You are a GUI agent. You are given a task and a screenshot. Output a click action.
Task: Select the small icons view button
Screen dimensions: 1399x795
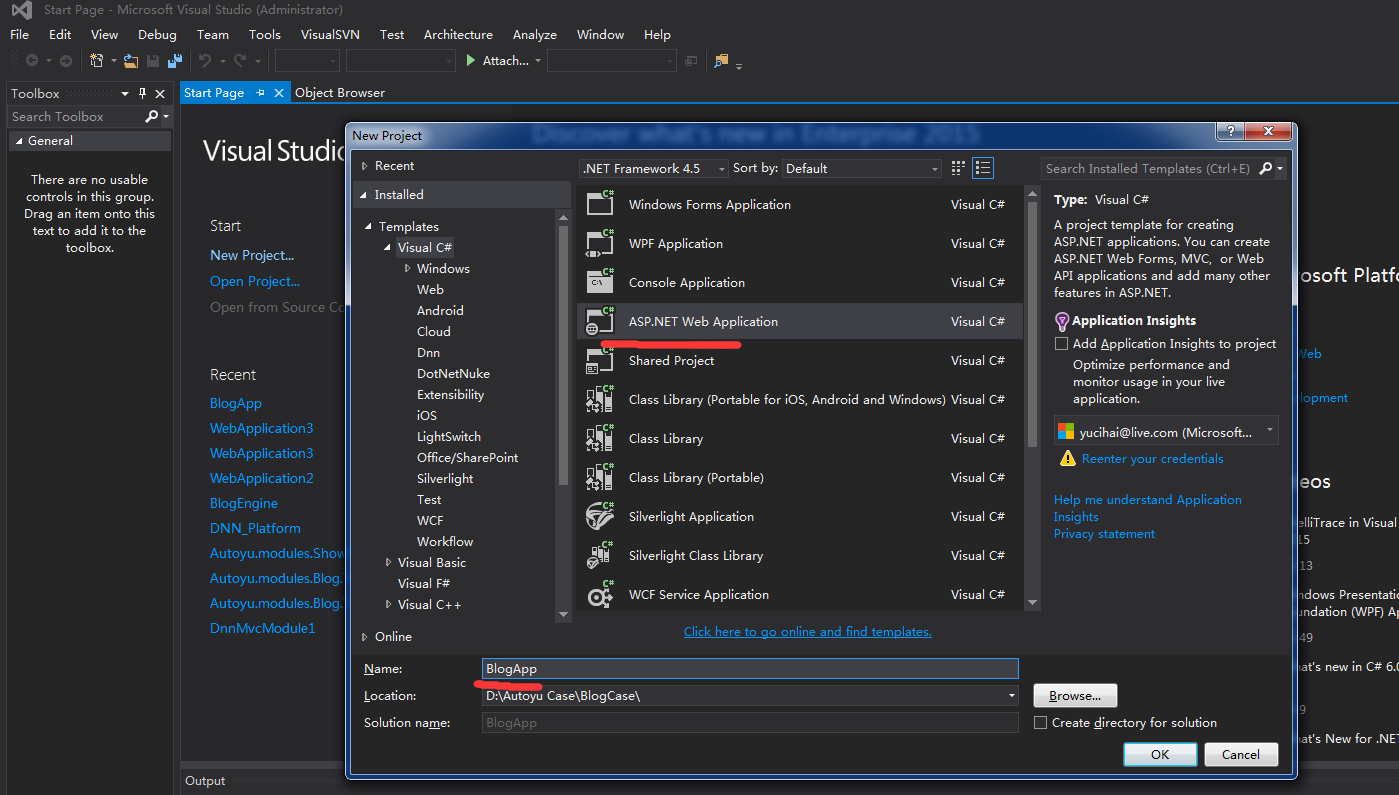pyautogui.click(x=958, y=168)
